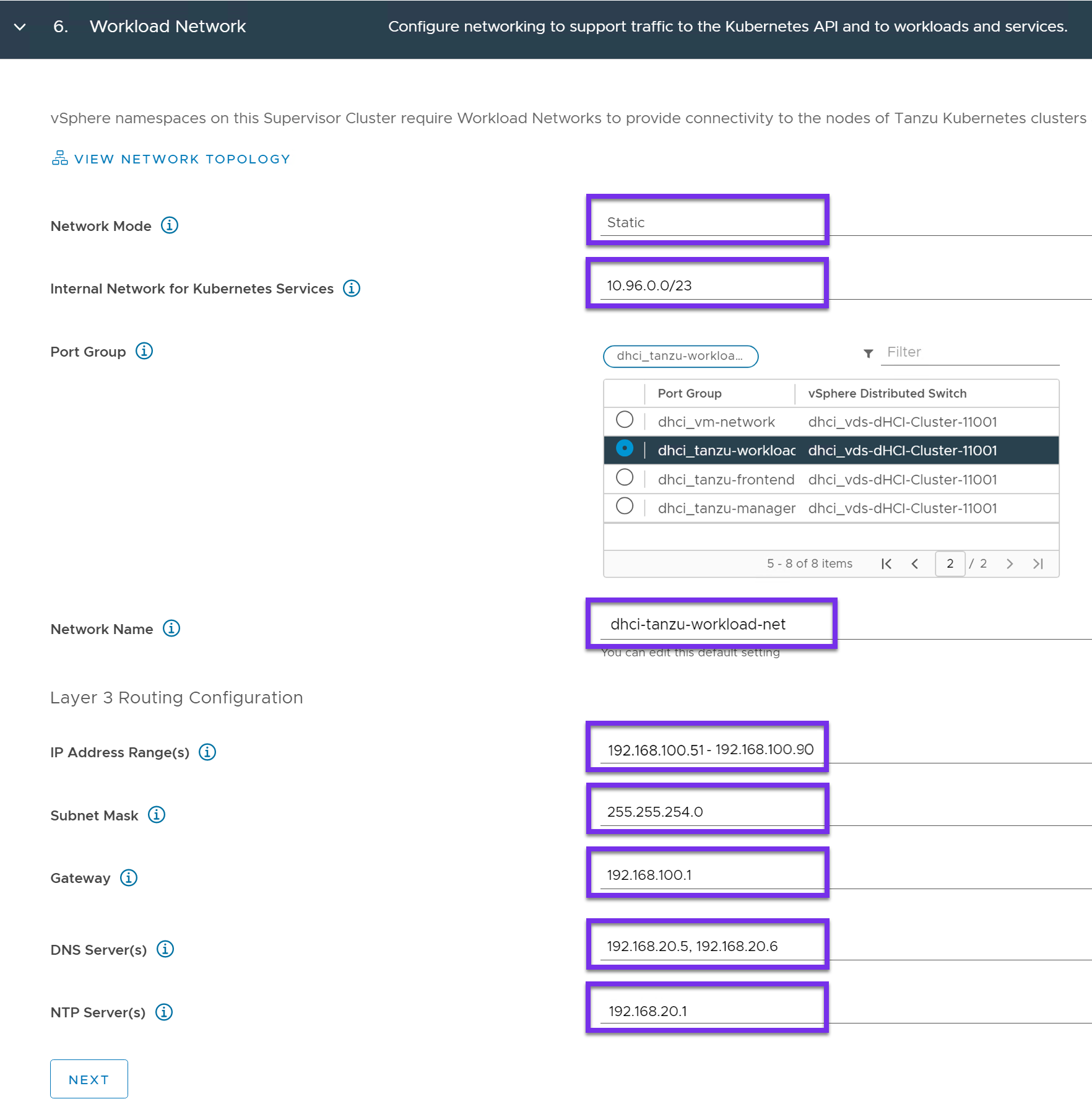Click the IP Address Range(s) info icon
The image size is (1092, 1117).
207,752
